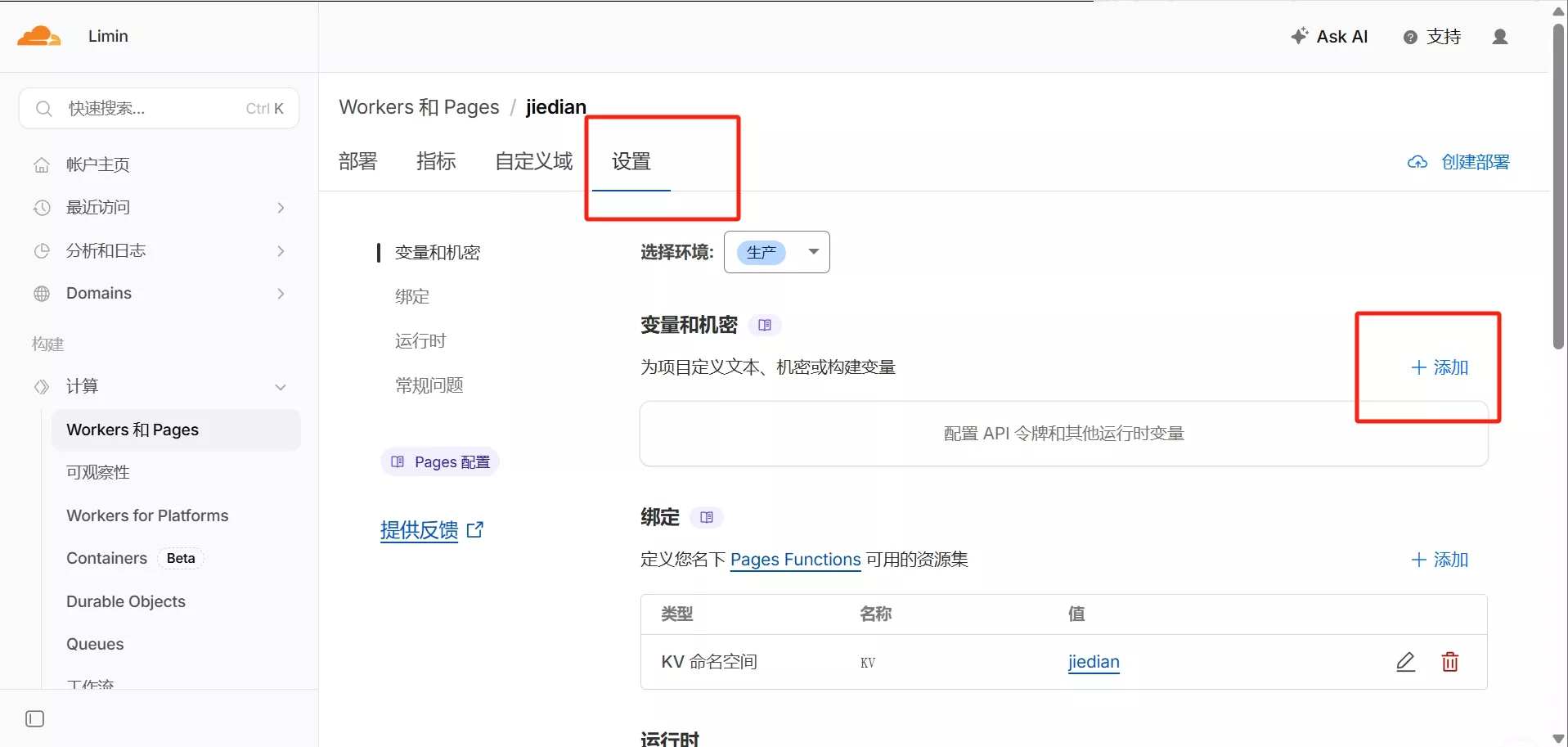Click the Cloudflare orange cloud logo
Viewport: 1568px width, 747px height.
click(x=38, y=36)
